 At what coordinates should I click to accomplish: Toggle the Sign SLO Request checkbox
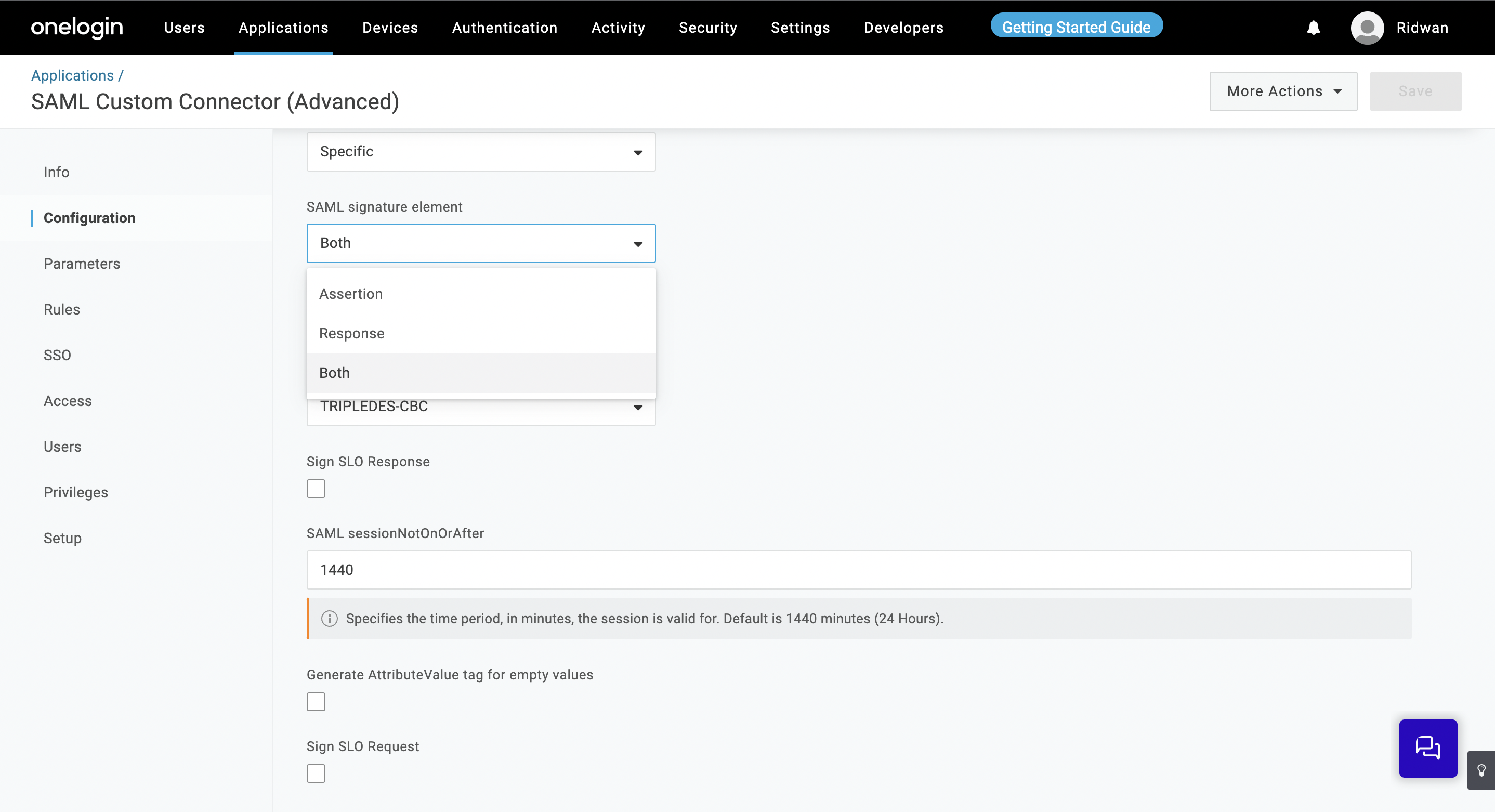tap(316, 772)
